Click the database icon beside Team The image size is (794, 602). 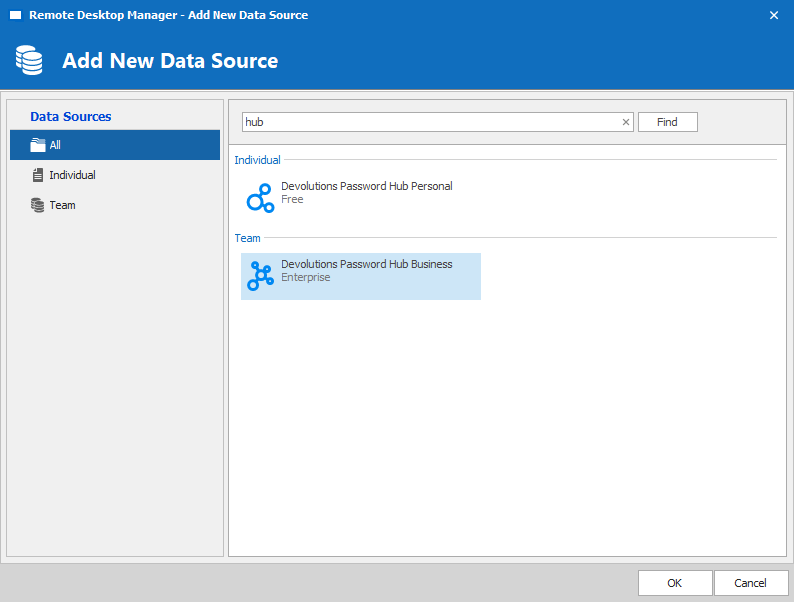(x=38, y=205)
